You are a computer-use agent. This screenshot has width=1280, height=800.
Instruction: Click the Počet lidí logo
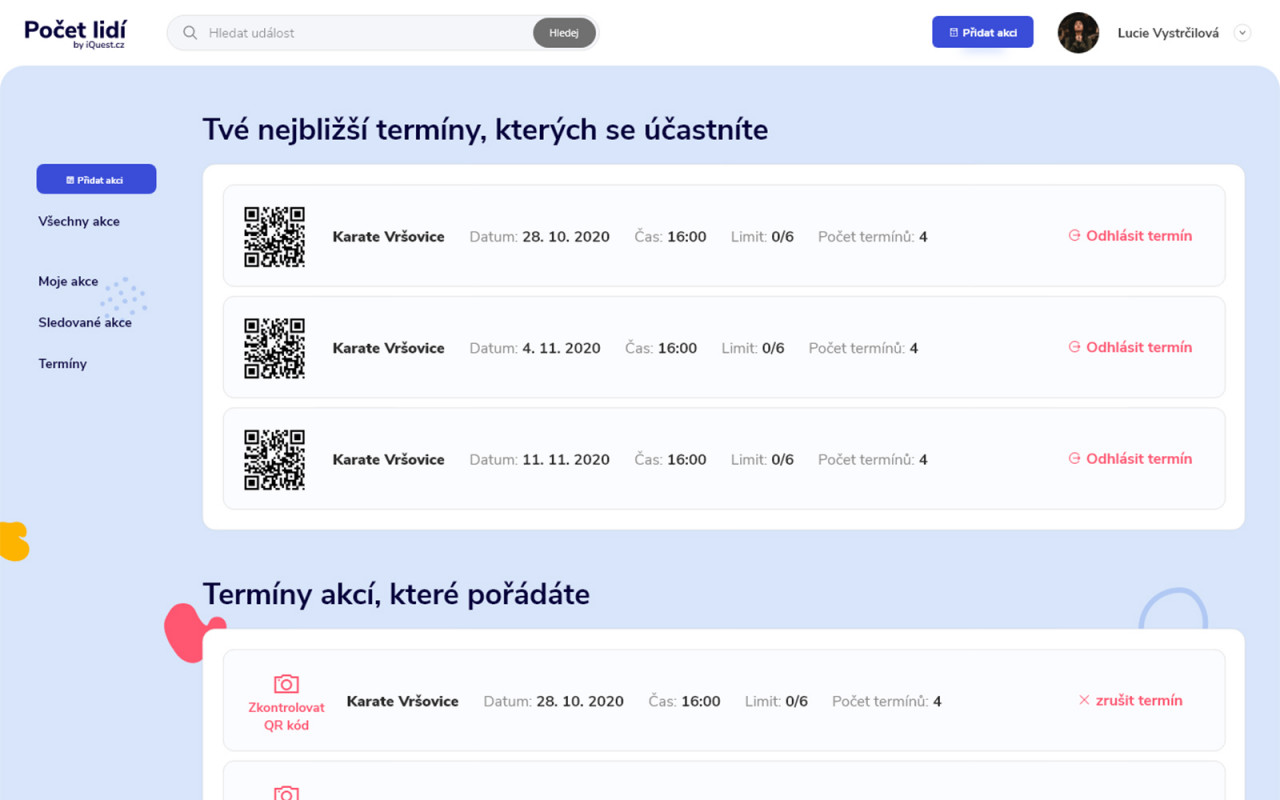pyautogui.click(x=76, y=33)
